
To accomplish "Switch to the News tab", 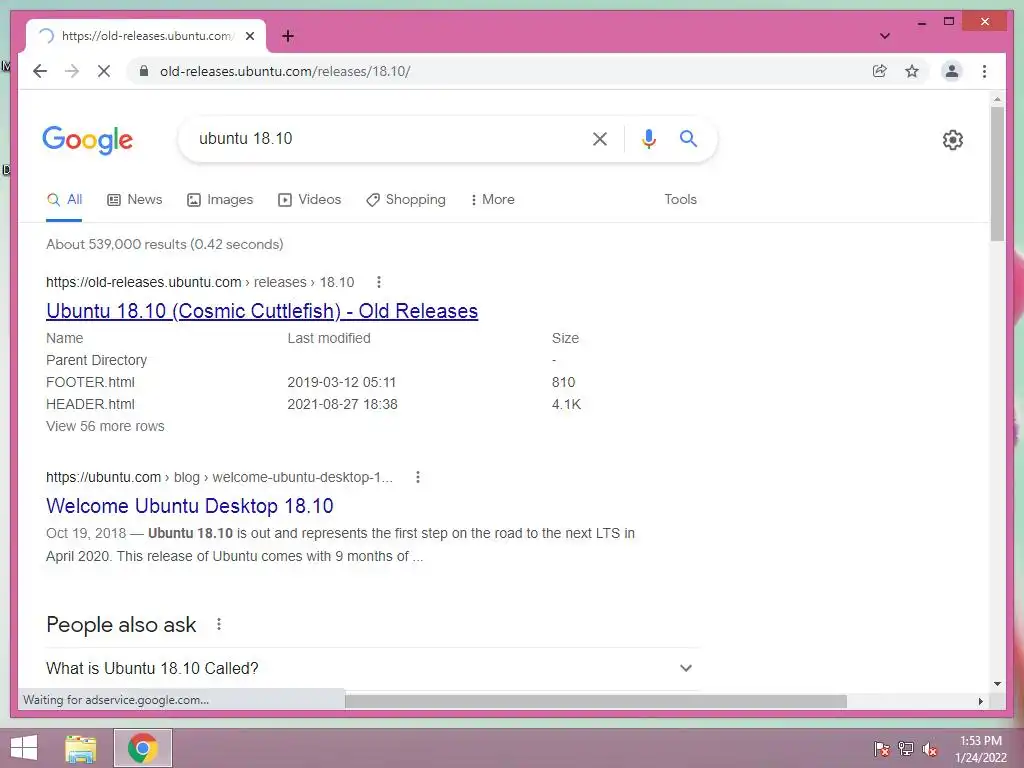I will click(x=135, y=200).
